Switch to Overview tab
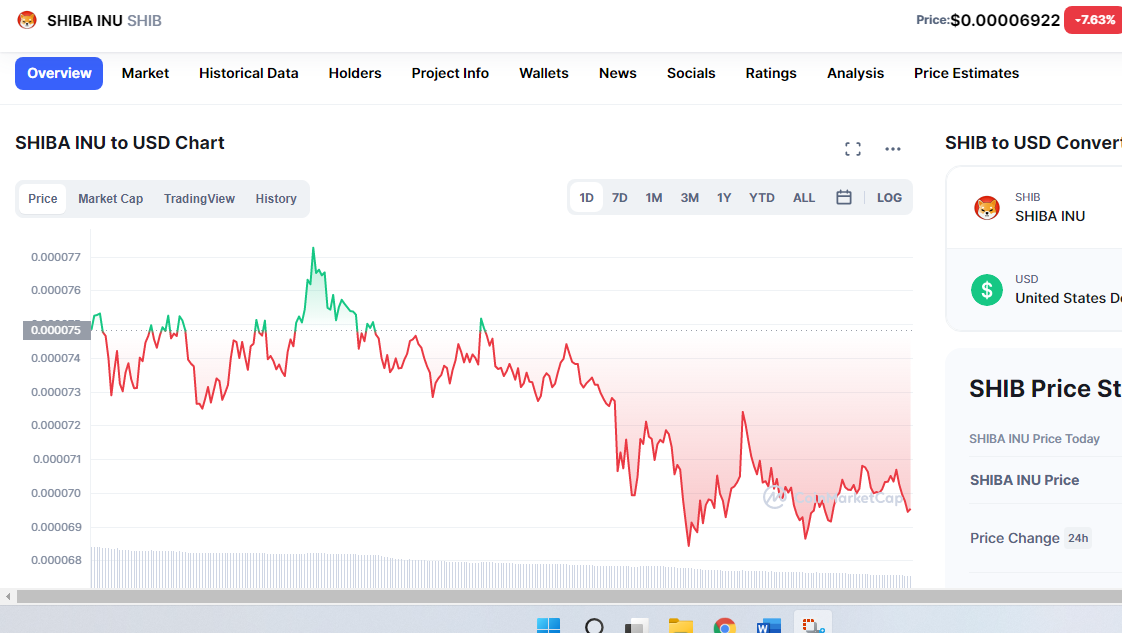 (59, 73)
